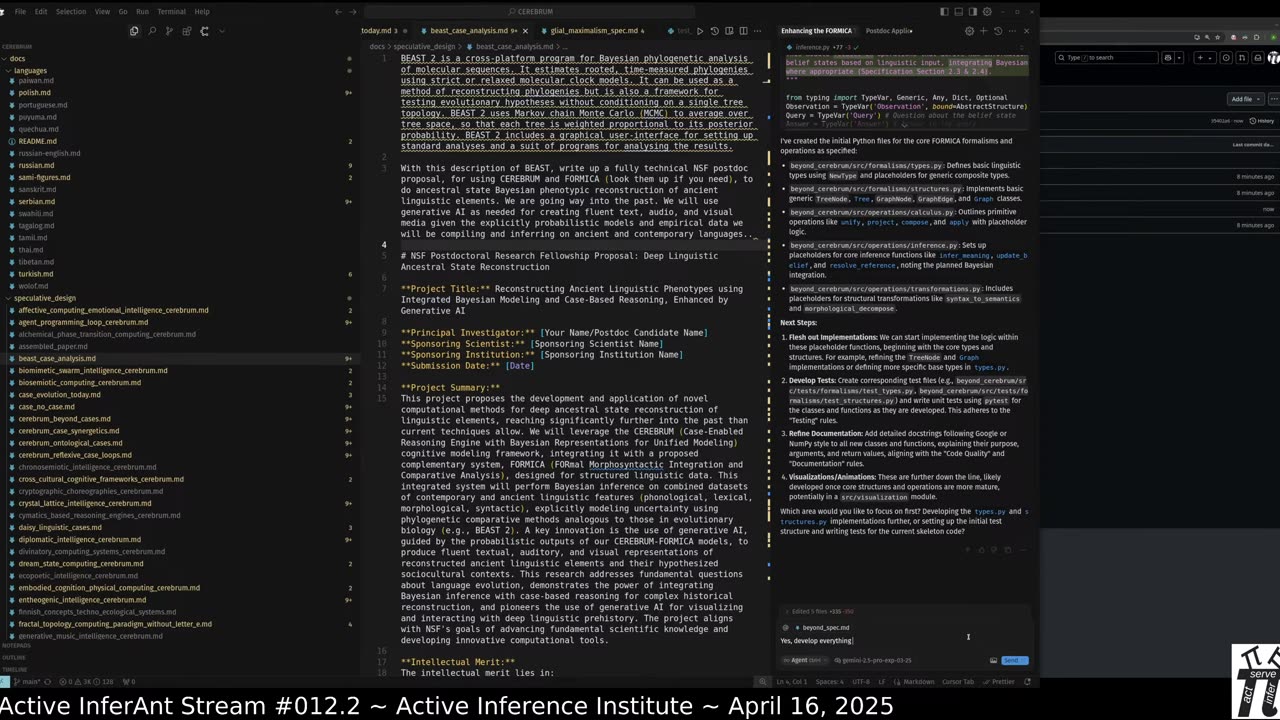Image resolution: width=1280 pixels, height=720 pixels.
Task: Collapse the docs folder
Action: point(17,59)
